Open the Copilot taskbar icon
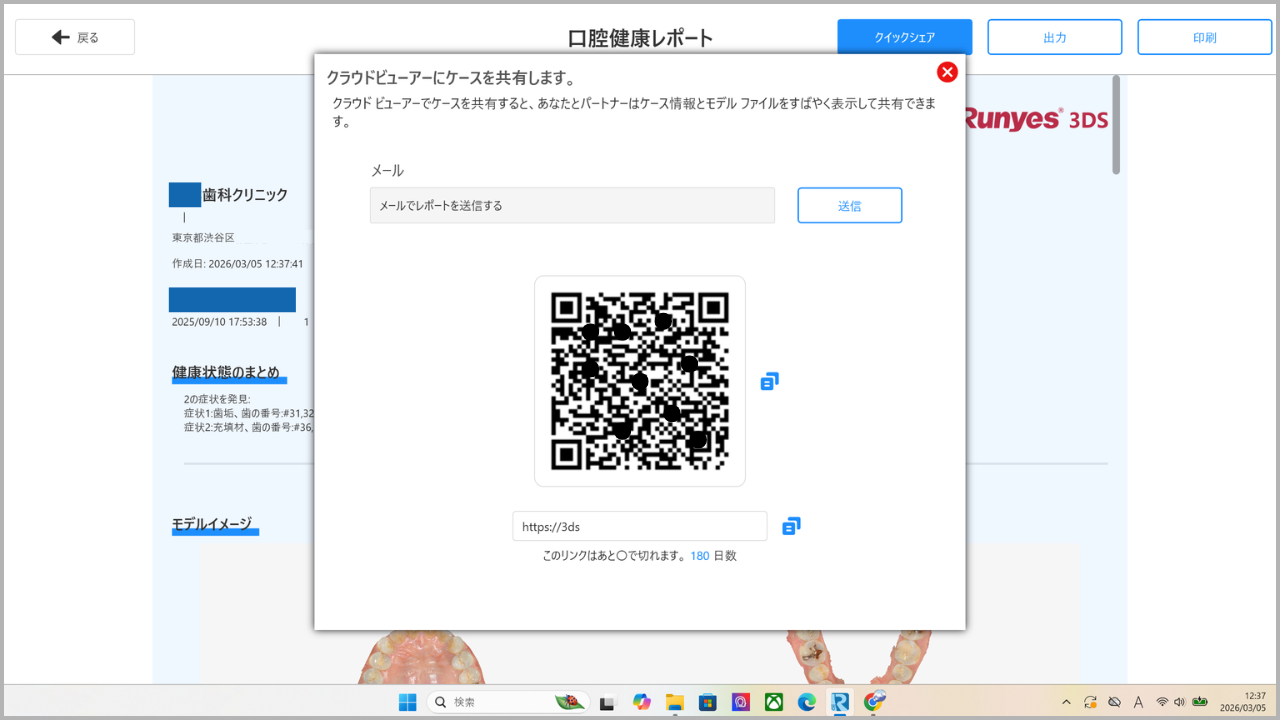1280x720 pixels. coord(641,702)
